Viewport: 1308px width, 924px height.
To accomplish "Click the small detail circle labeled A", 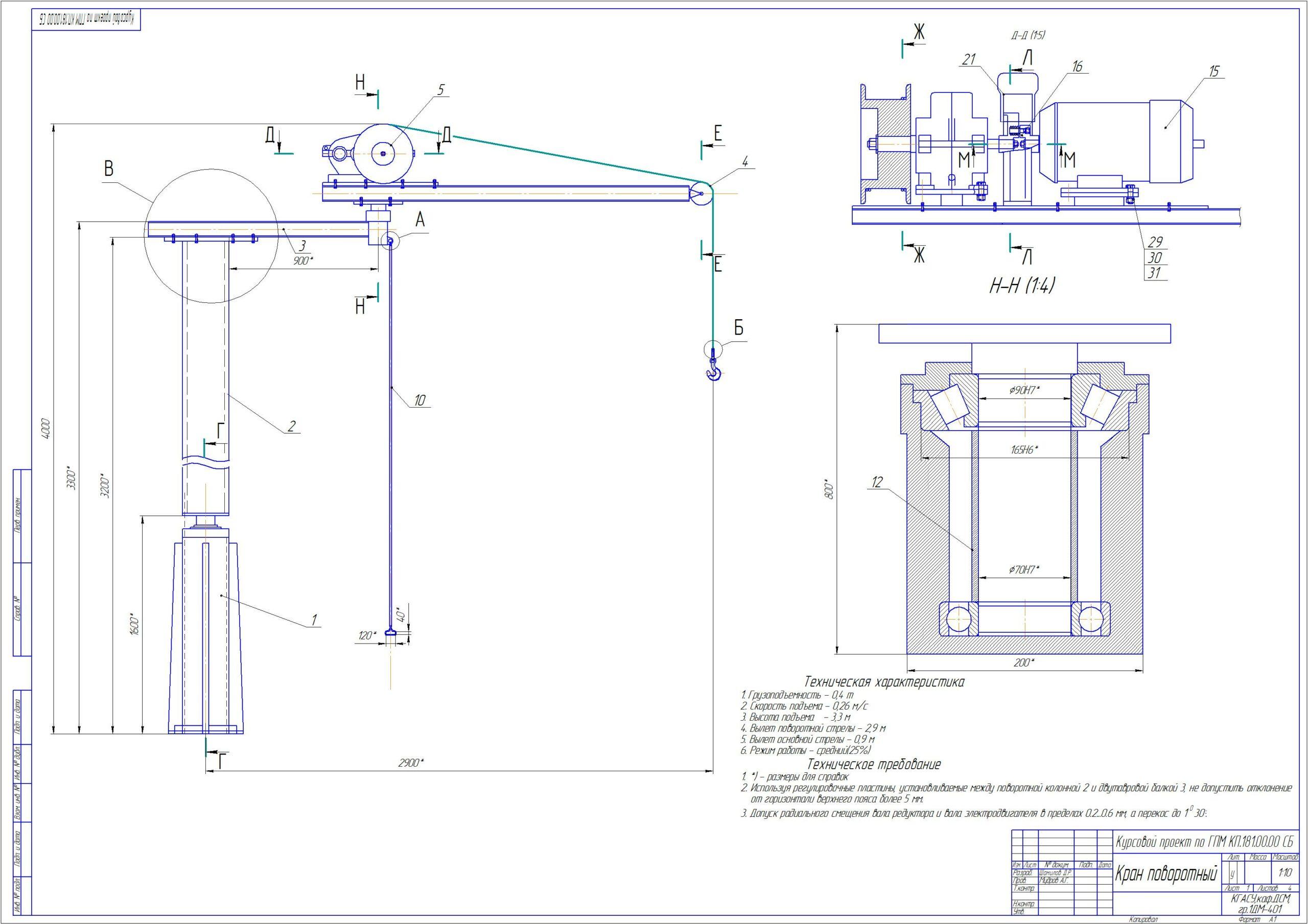I will (391, 242).
